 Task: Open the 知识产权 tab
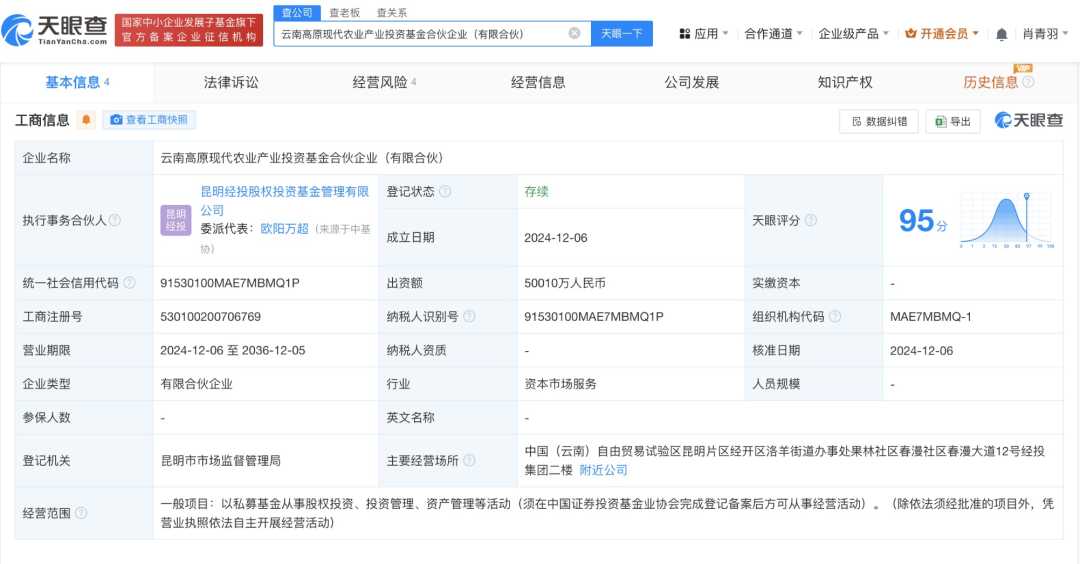tap(845, 82)
